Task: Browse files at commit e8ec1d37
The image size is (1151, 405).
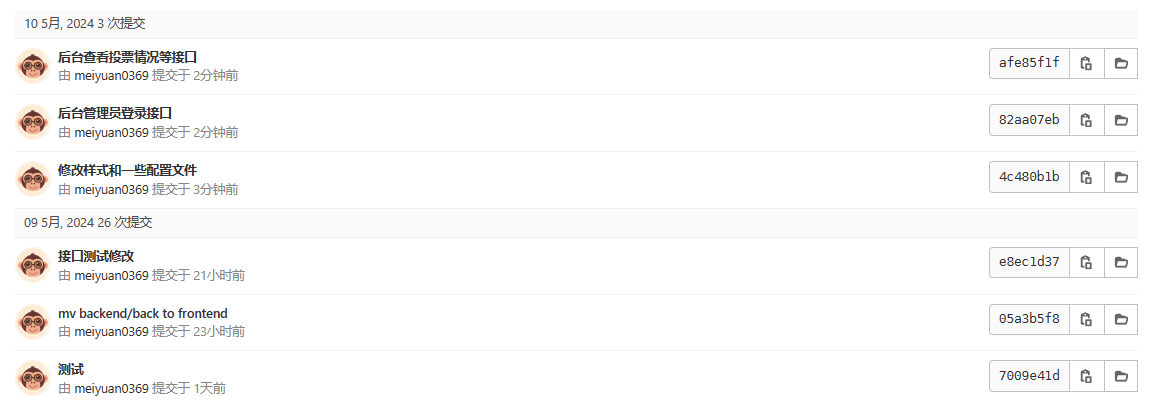Action: click(1121, 263)
